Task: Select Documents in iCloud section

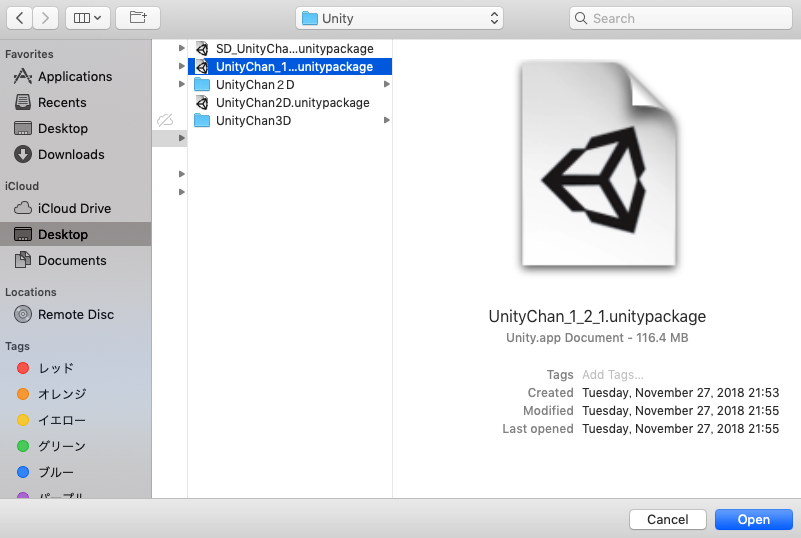Action: (x=72, y=260)
